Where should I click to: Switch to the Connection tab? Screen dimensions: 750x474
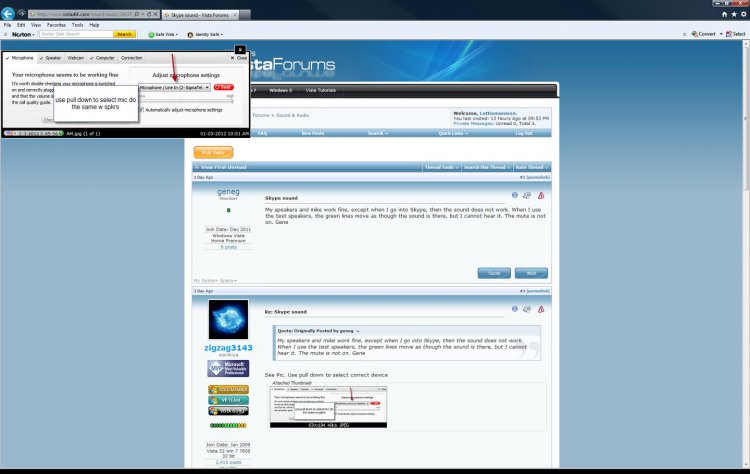coord(132,58)
